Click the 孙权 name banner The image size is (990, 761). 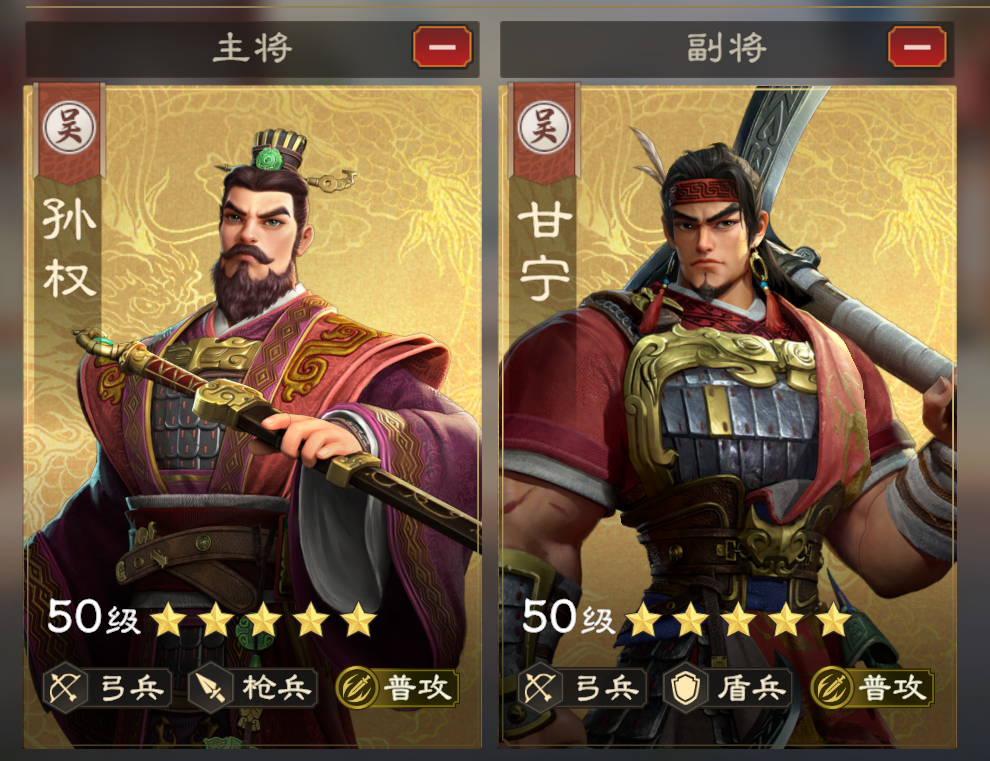[69, 248]
